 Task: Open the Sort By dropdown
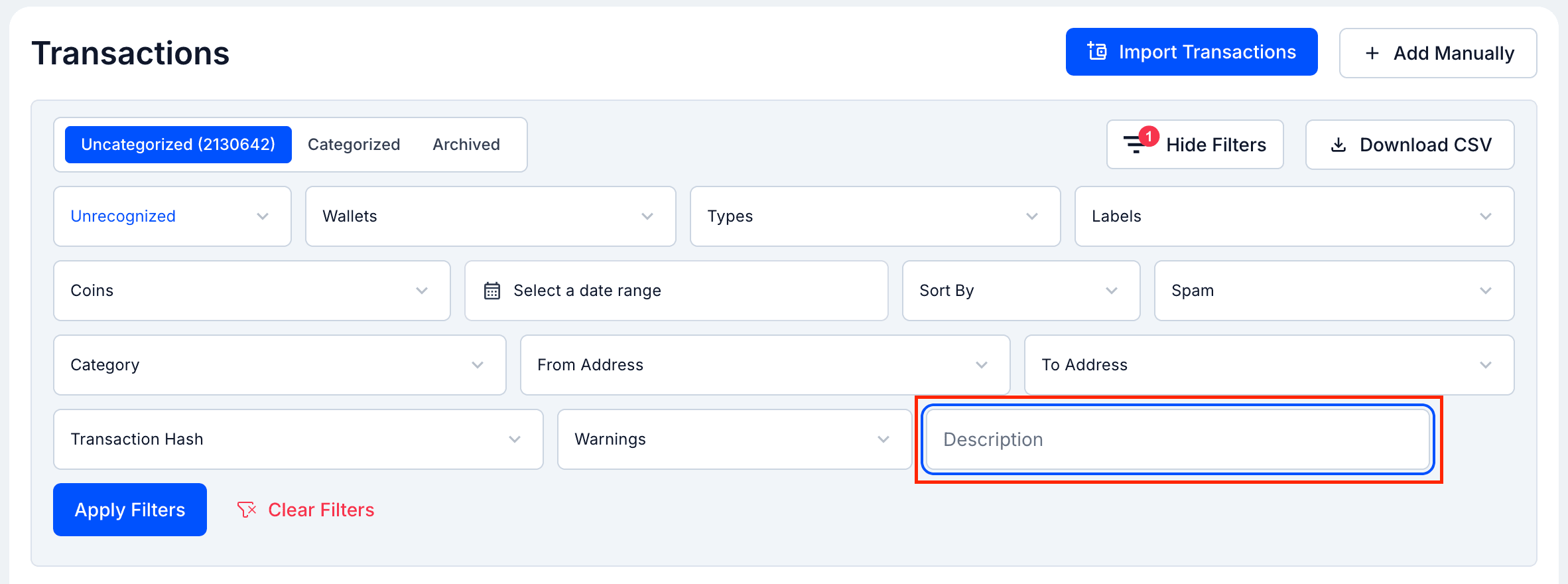click(x=1021, y=291)
